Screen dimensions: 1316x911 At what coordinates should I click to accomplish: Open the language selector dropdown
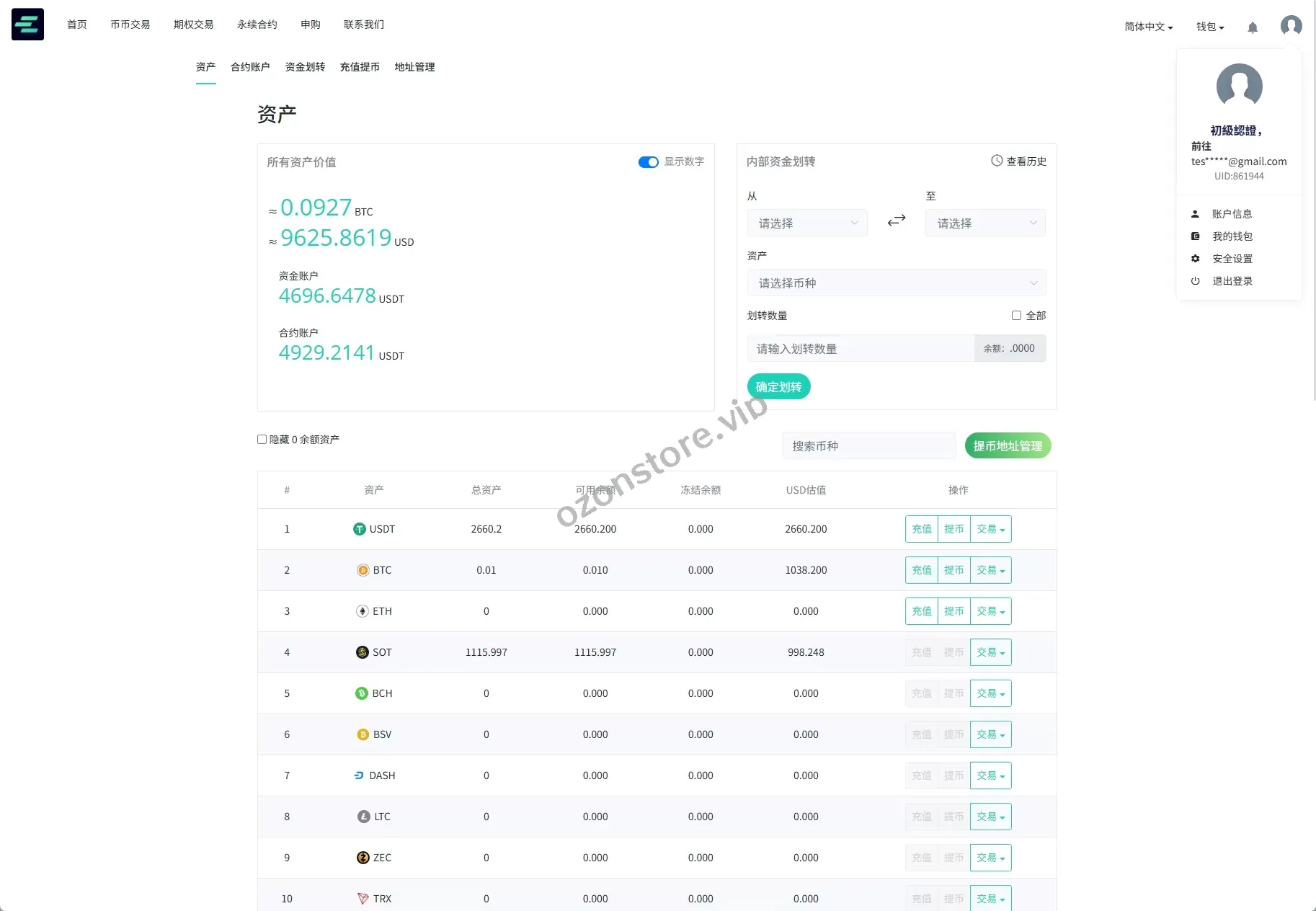click(x=1148, y=27)
